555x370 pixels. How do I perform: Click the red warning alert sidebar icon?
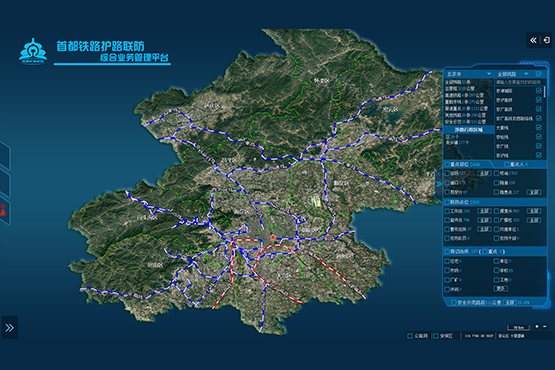click(x=3, y=210)
